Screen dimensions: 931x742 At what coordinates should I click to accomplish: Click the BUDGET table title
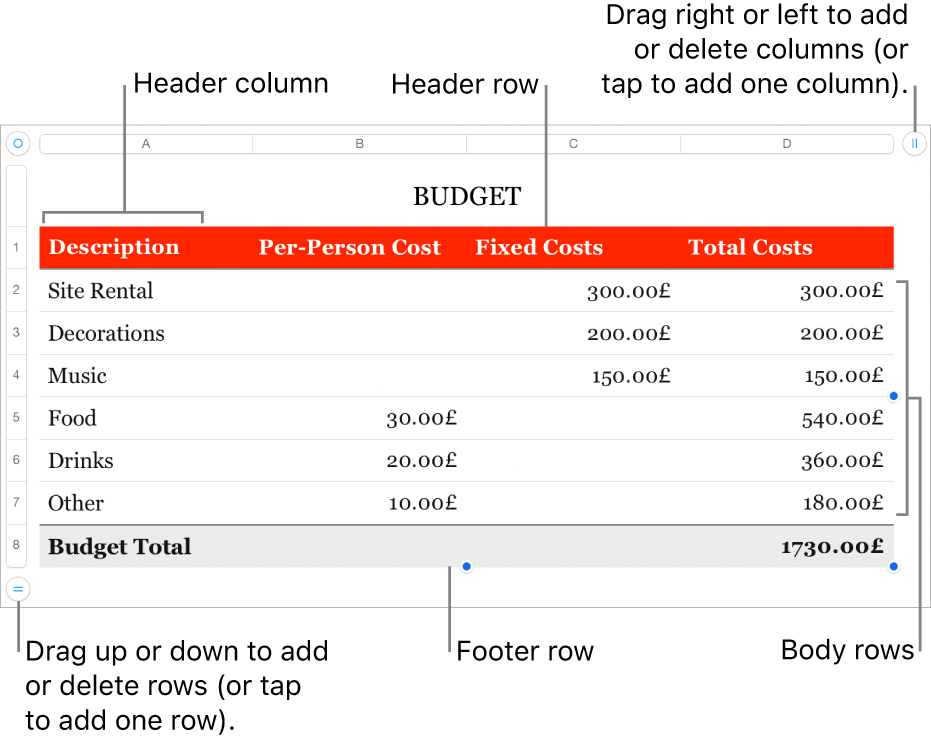click(x=467, y=196)
